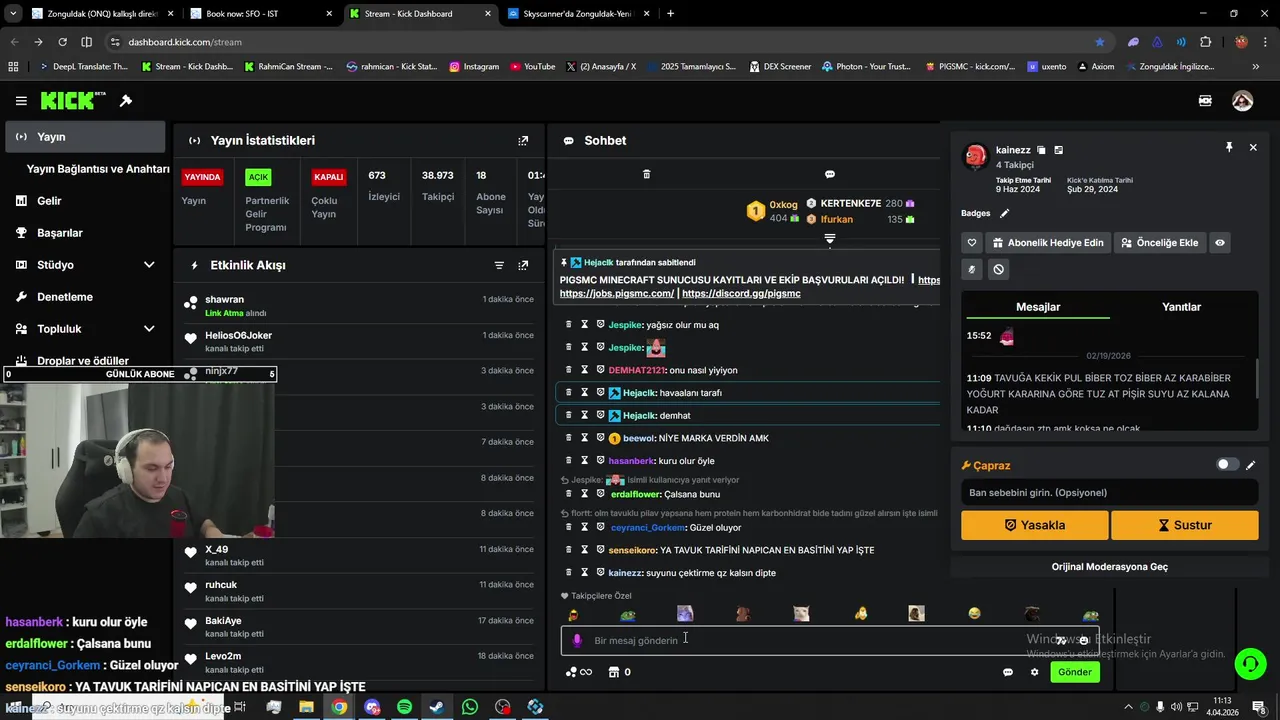Click Orijinal Moderasyona Geç
The height and width of the screenshot is (720, 1280).
point(1110,567)
